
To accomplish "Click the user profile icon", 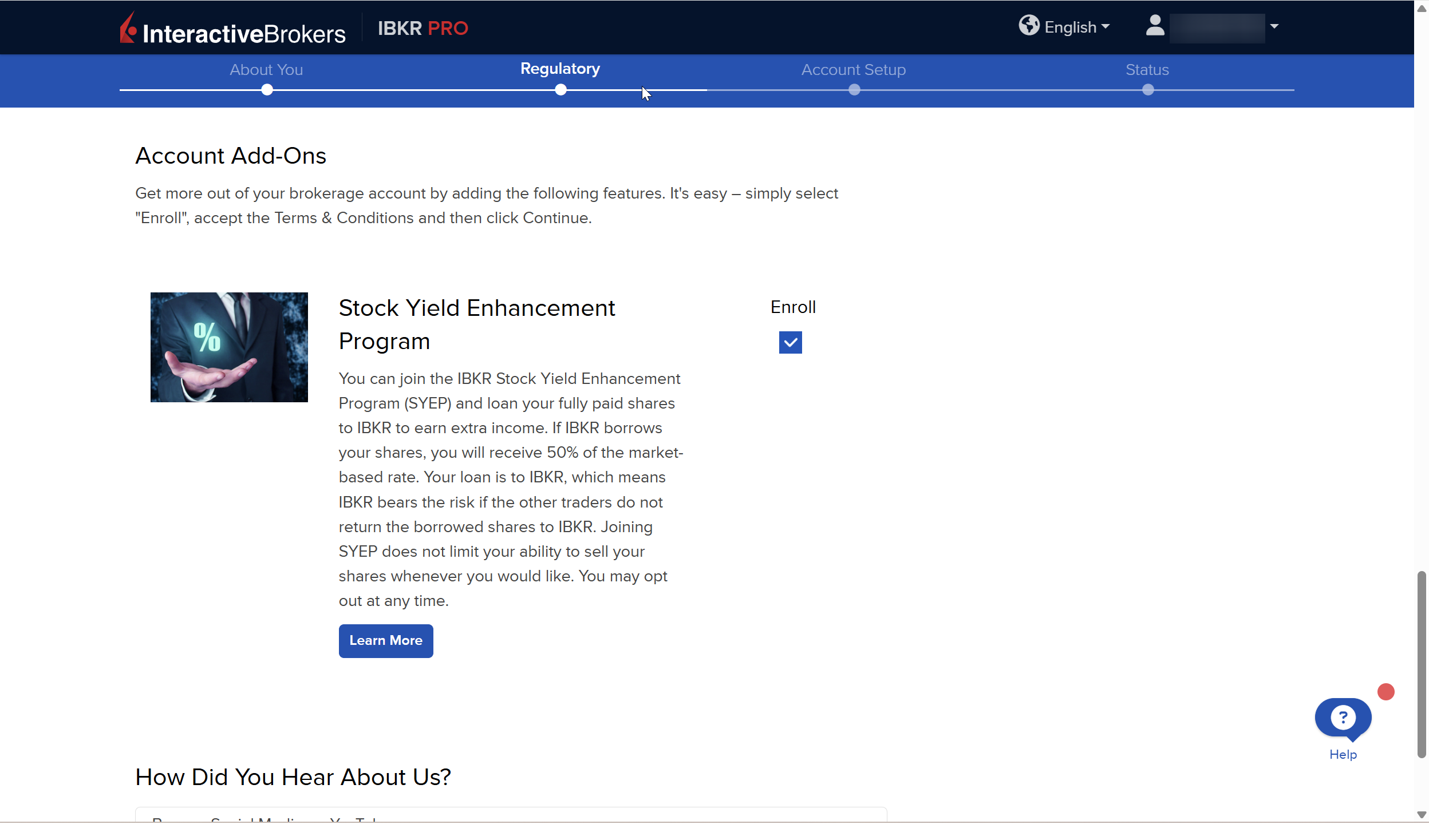I will [x=1155, y=26].
